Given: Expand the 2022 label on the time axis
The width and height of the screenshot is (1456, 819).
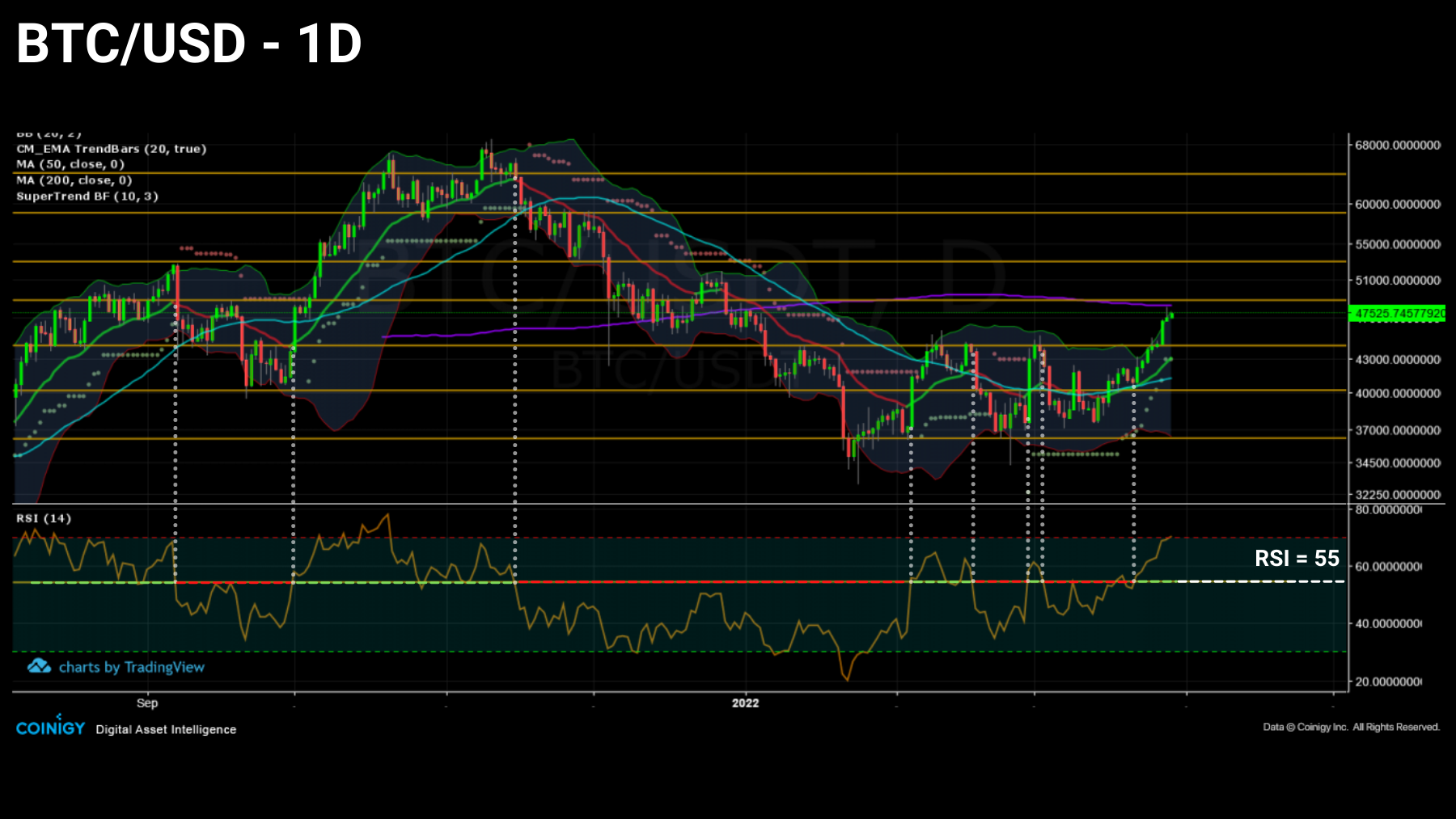Looking at the screenshot, I should [744, 703].
